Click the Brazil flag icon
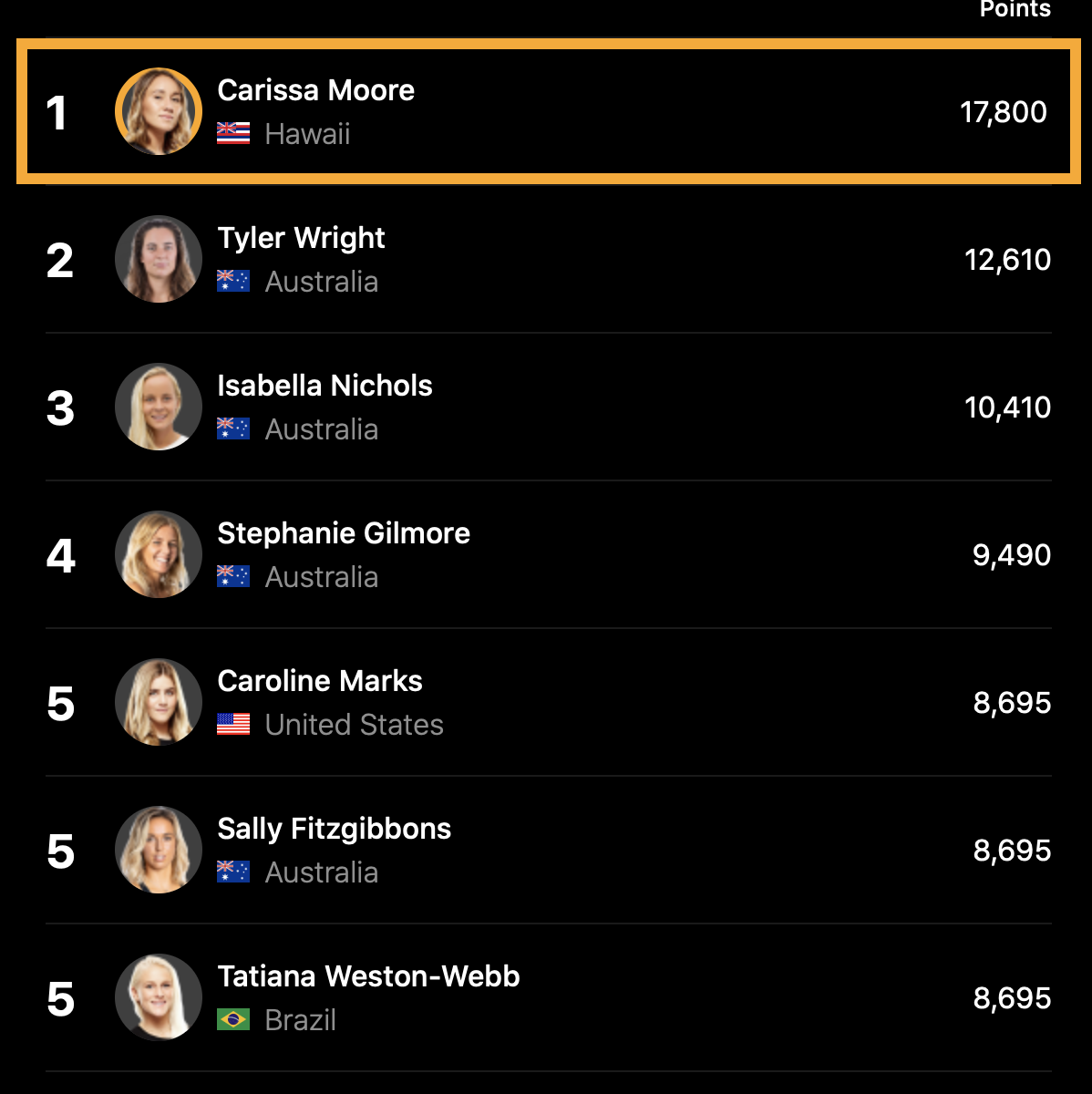The image size is (1092, 1094). pyautogui.click(x=233, y=1020)
